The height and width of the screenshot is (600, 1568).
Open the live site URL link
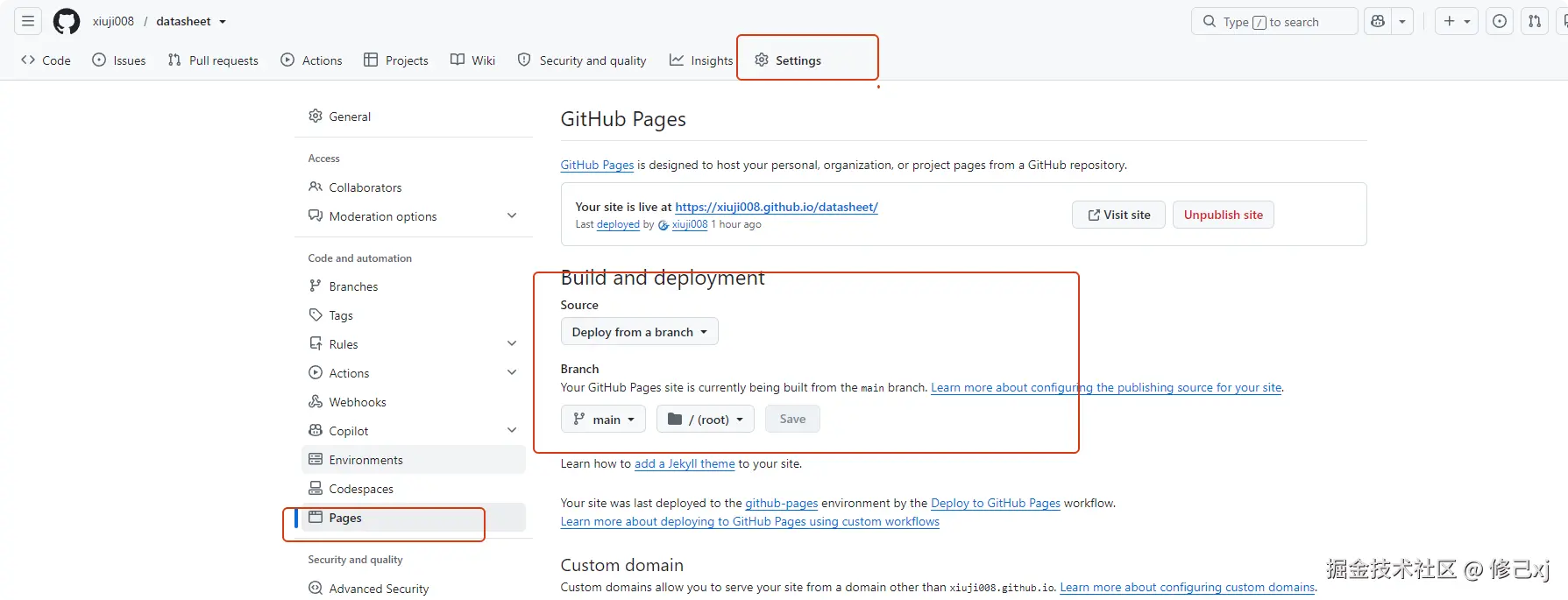777,207
